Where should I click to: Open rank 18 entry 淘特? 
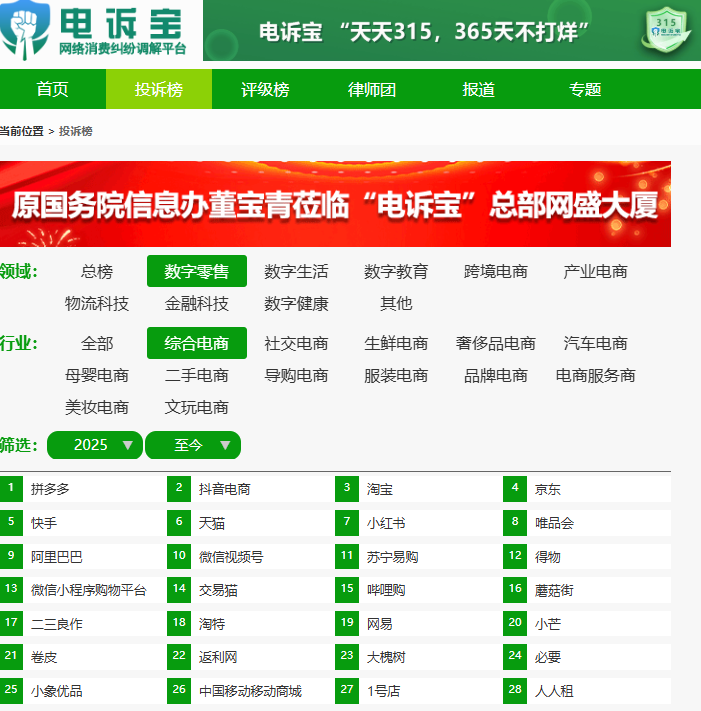tap(212, 624)
